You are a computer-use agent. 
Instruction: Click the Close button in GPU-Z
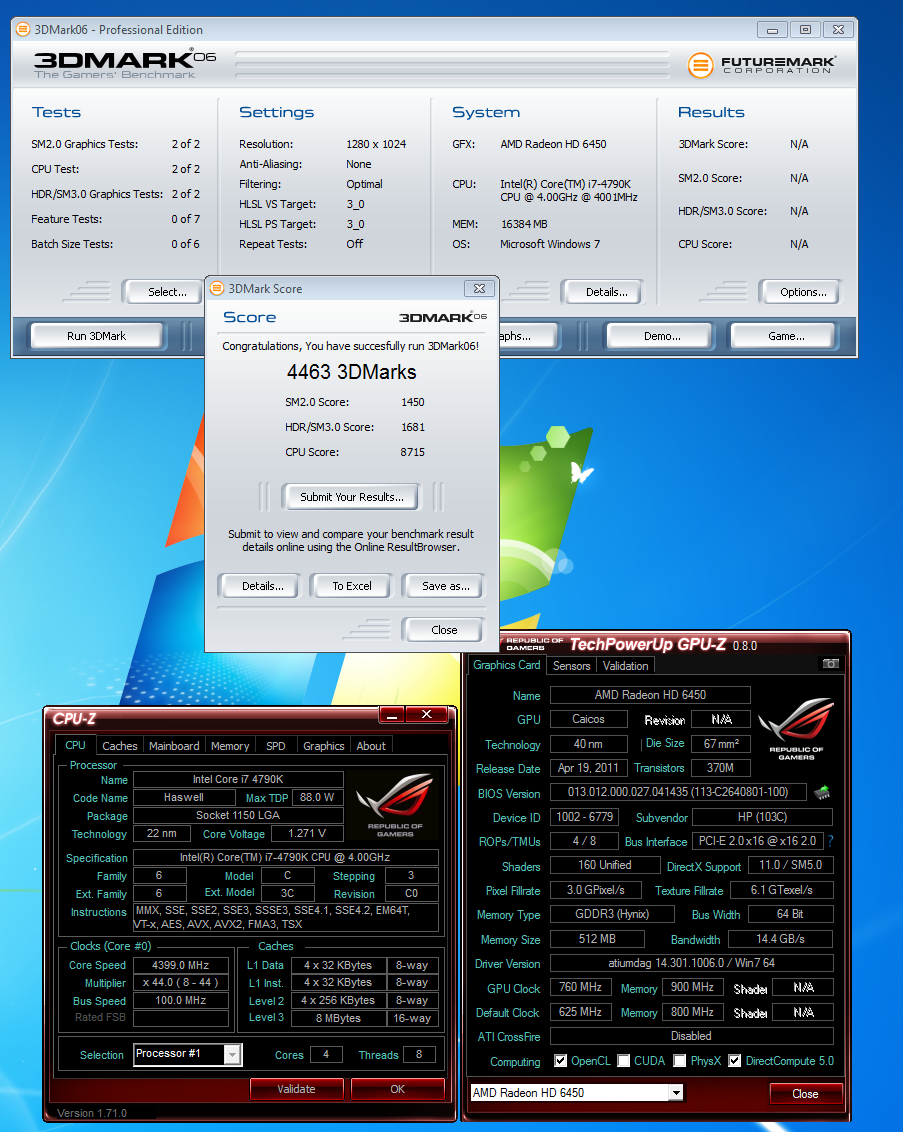[x=806, y=1093]
